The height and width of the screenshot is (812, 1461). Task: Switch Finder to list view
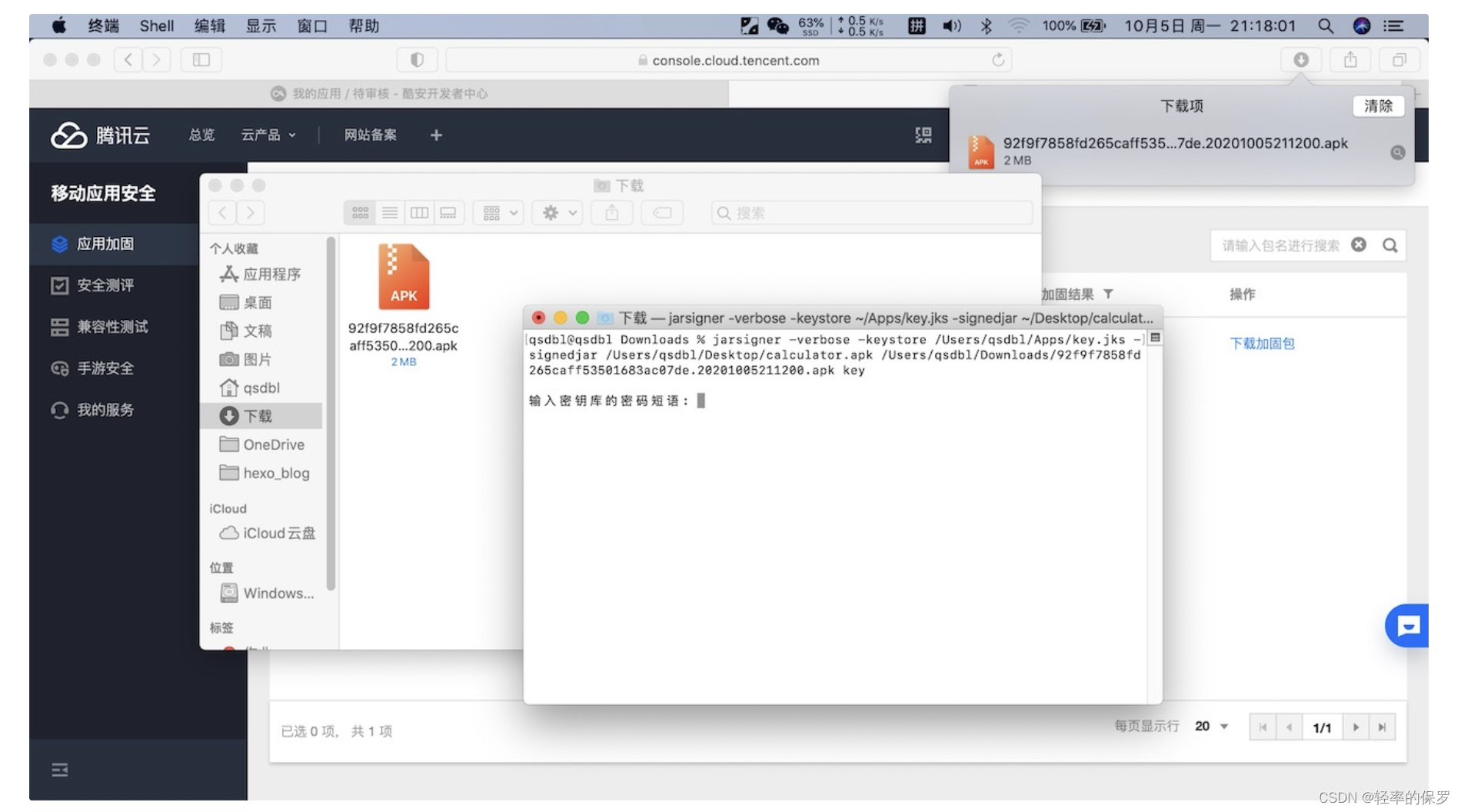390,213
